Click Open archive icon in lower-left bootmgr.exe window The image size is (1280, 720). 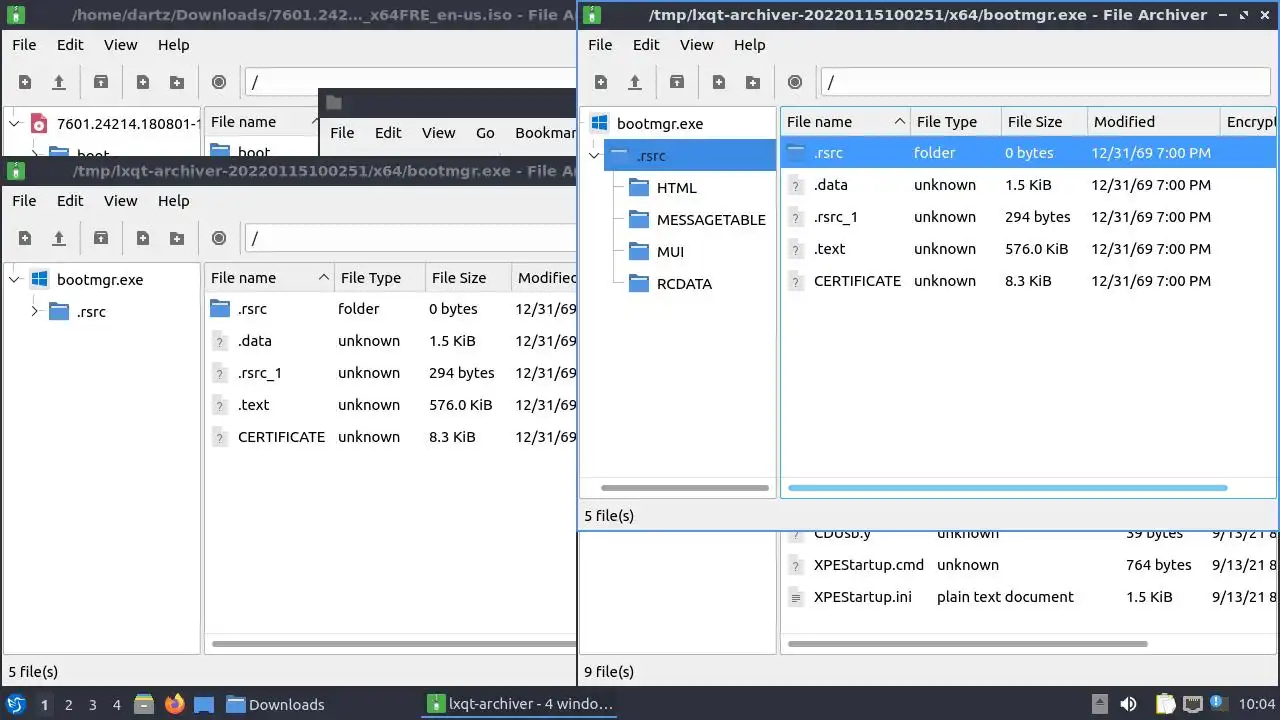58,238
